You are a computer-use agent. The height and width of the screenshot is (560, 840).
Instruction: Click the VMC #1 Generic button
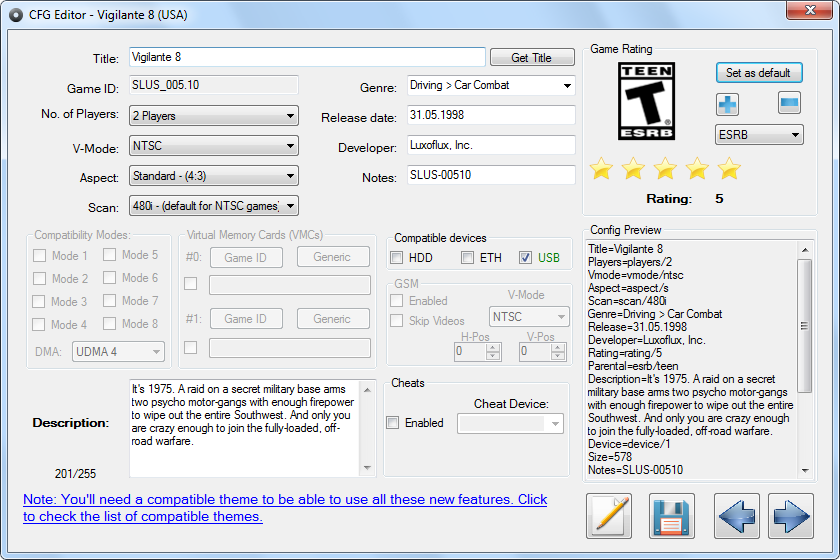tap(333, 318)
